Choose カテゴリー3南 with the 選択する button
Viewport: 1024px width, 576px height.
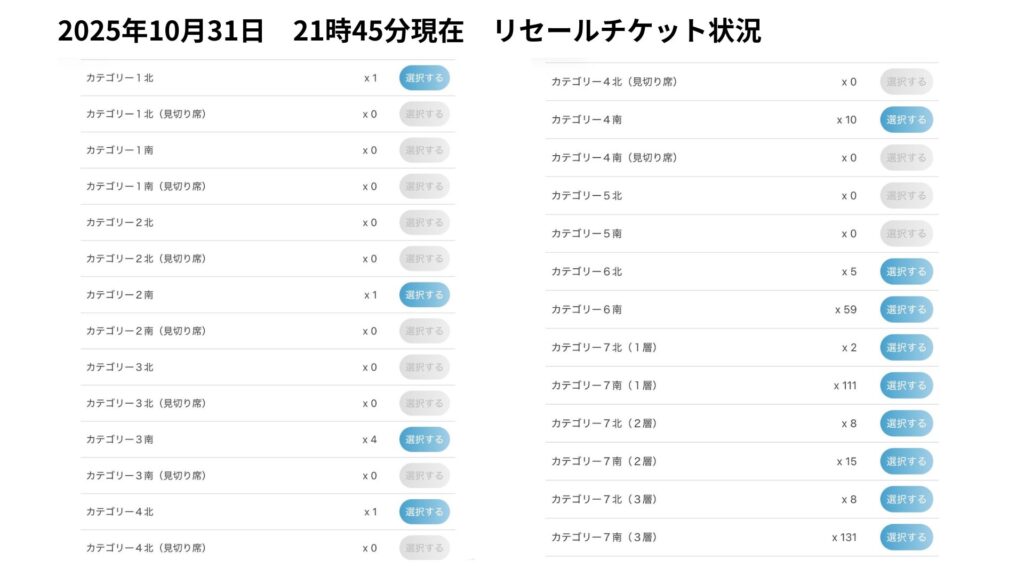(x=424, y=439)
